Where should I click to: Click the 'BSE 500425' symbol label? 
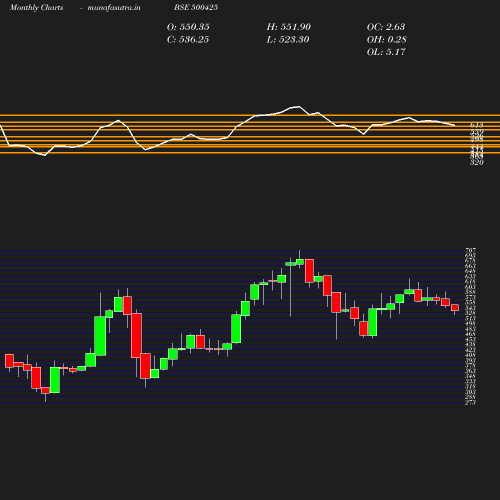click(x=196, y=7)
